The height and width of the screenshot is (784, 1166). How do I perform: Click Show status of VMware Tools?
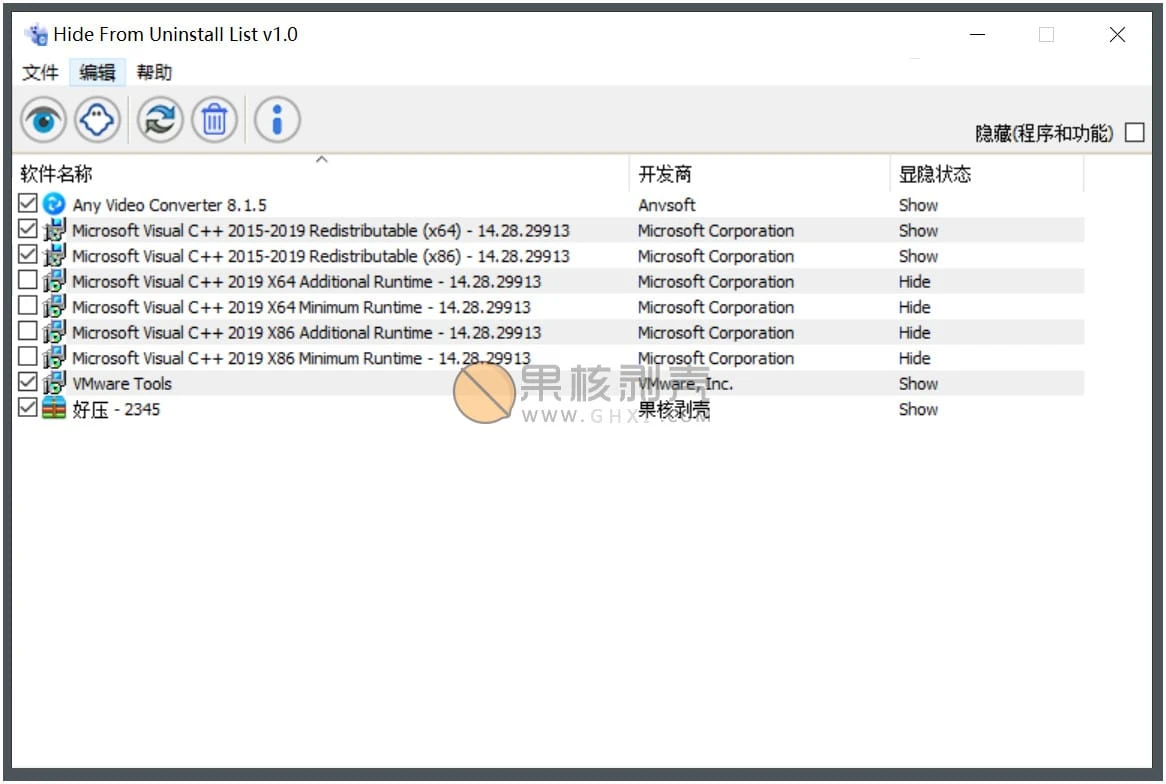918,384
